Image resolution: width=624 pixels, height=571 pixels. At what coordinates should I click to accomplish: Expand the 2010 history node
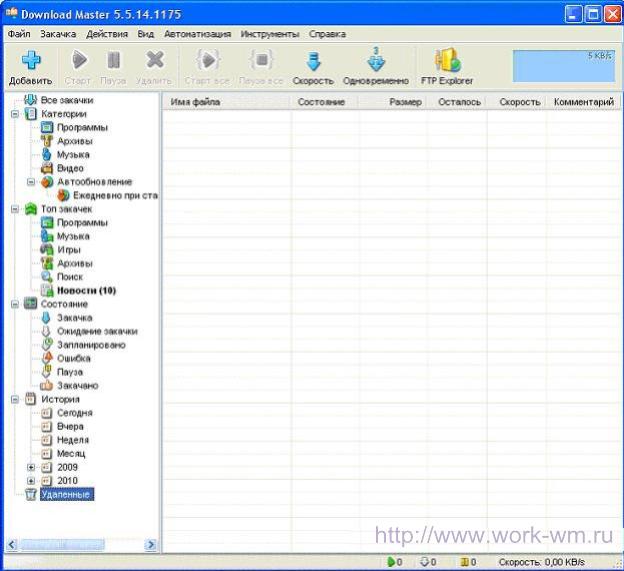31,481
